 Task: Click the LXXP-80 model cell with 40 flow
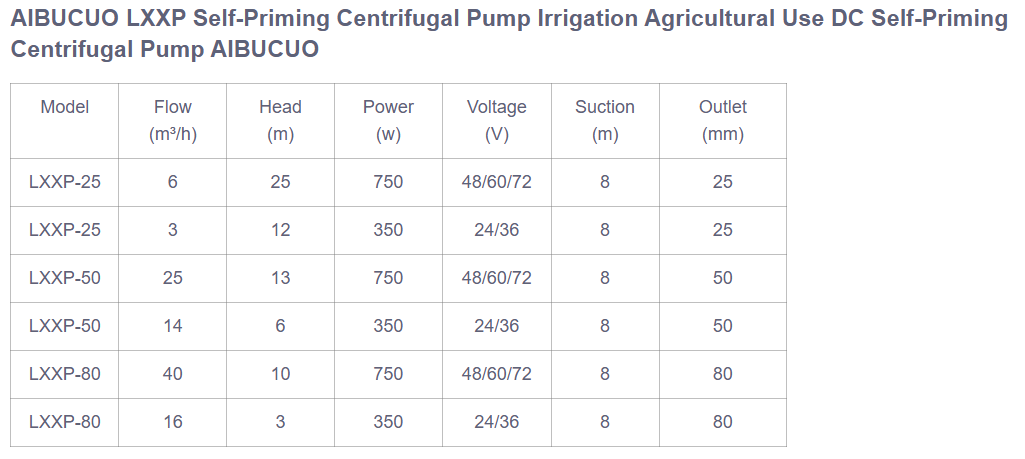tap(65, 374)
